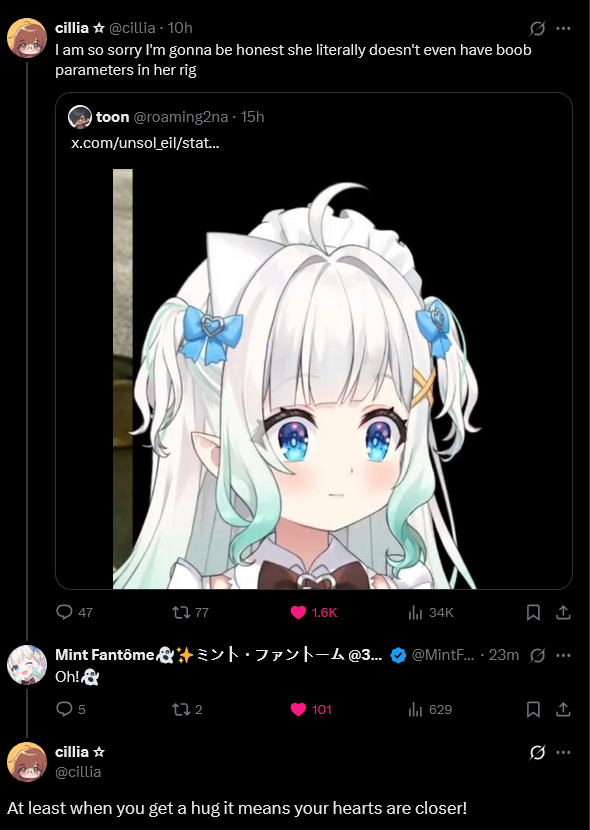View analytics showing 34K views
The image size is (590, 830).
click(x=431, y=612)
